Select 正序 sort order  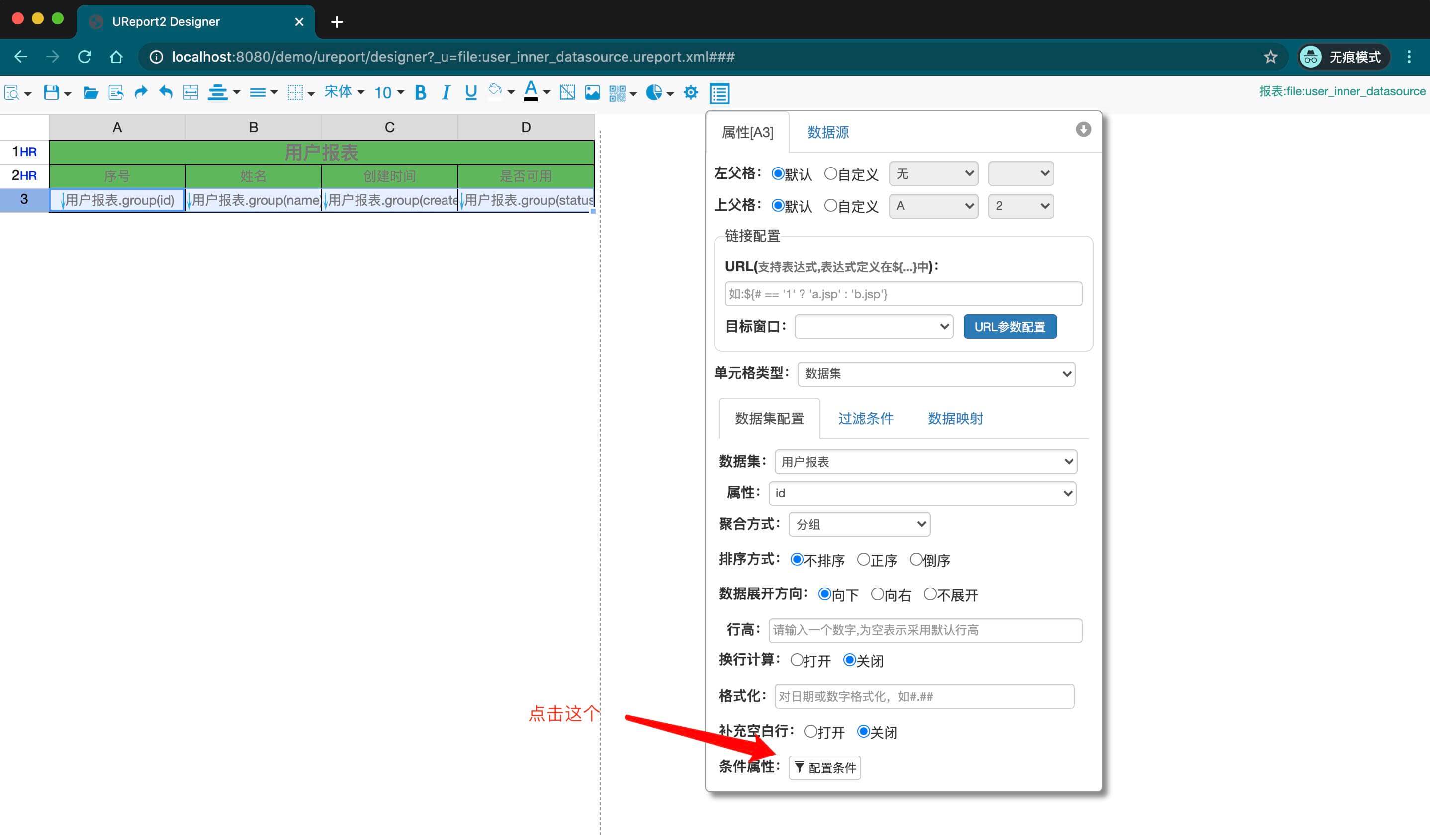point(863,560)
